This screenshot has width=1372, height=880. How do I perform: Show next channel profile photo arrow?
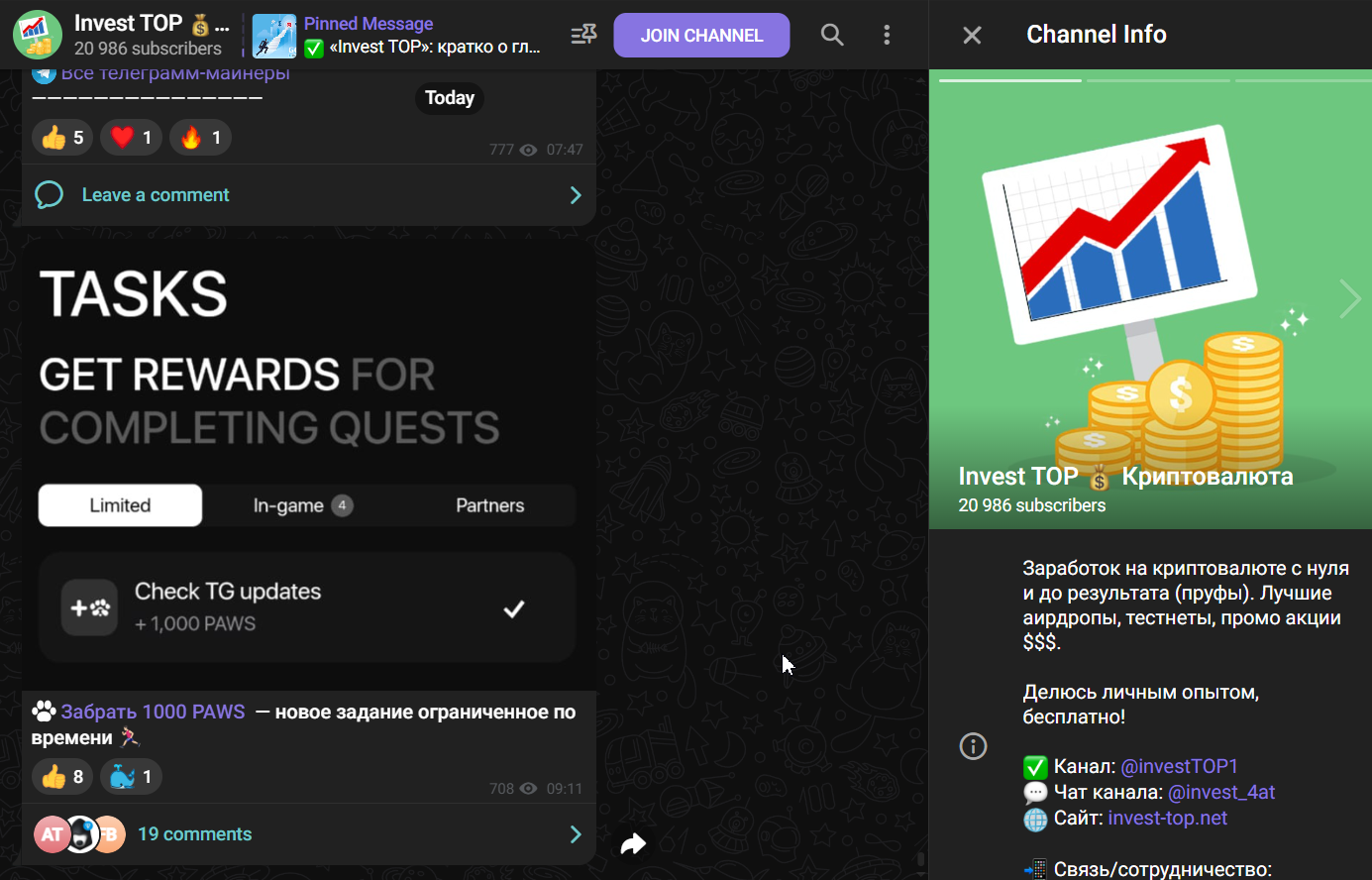1349,298
